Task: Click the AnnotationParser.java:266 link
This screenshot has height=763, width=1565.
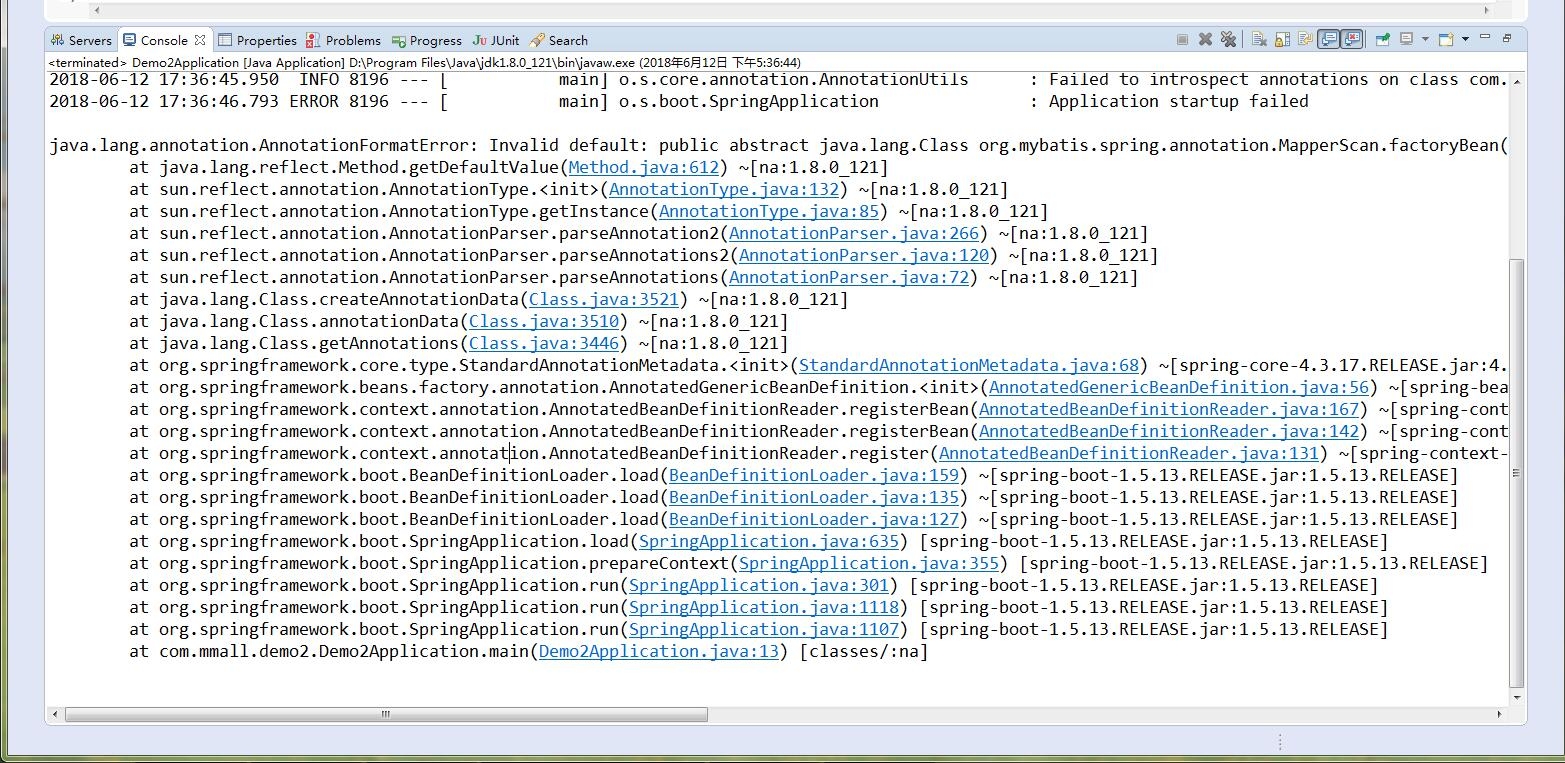Action: tap(854, 233)
